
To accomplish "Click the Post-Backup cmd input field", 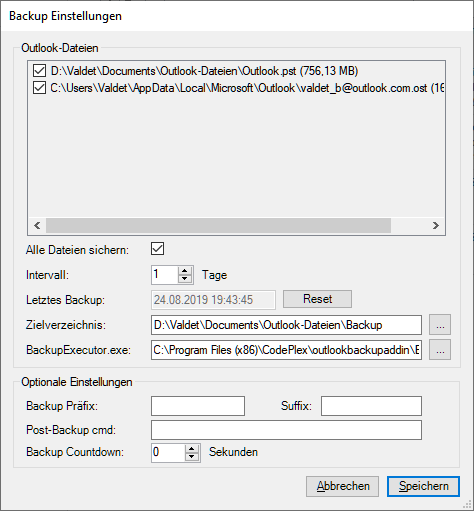I will (x=286, y=430).
